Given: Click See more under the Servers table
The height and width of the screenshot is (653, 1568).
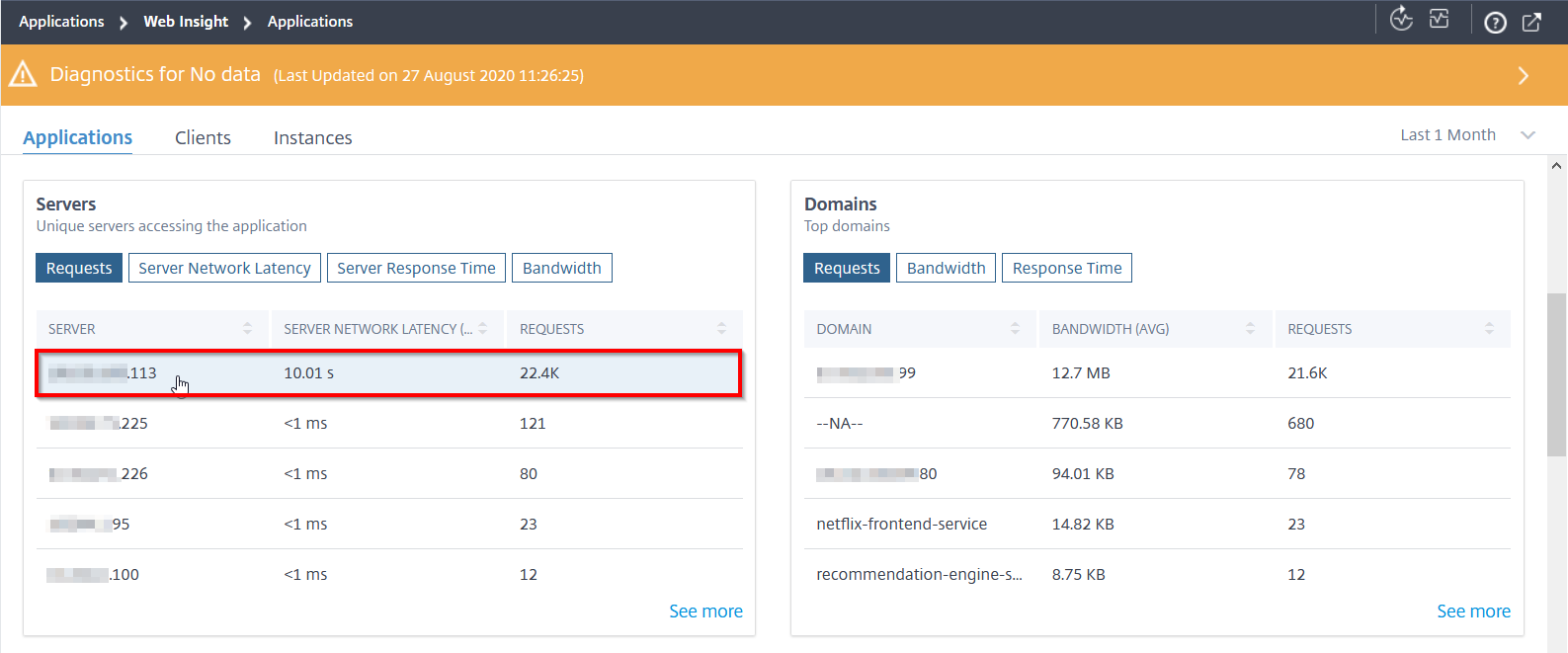Looking at the screenshot, I should 705,612.
